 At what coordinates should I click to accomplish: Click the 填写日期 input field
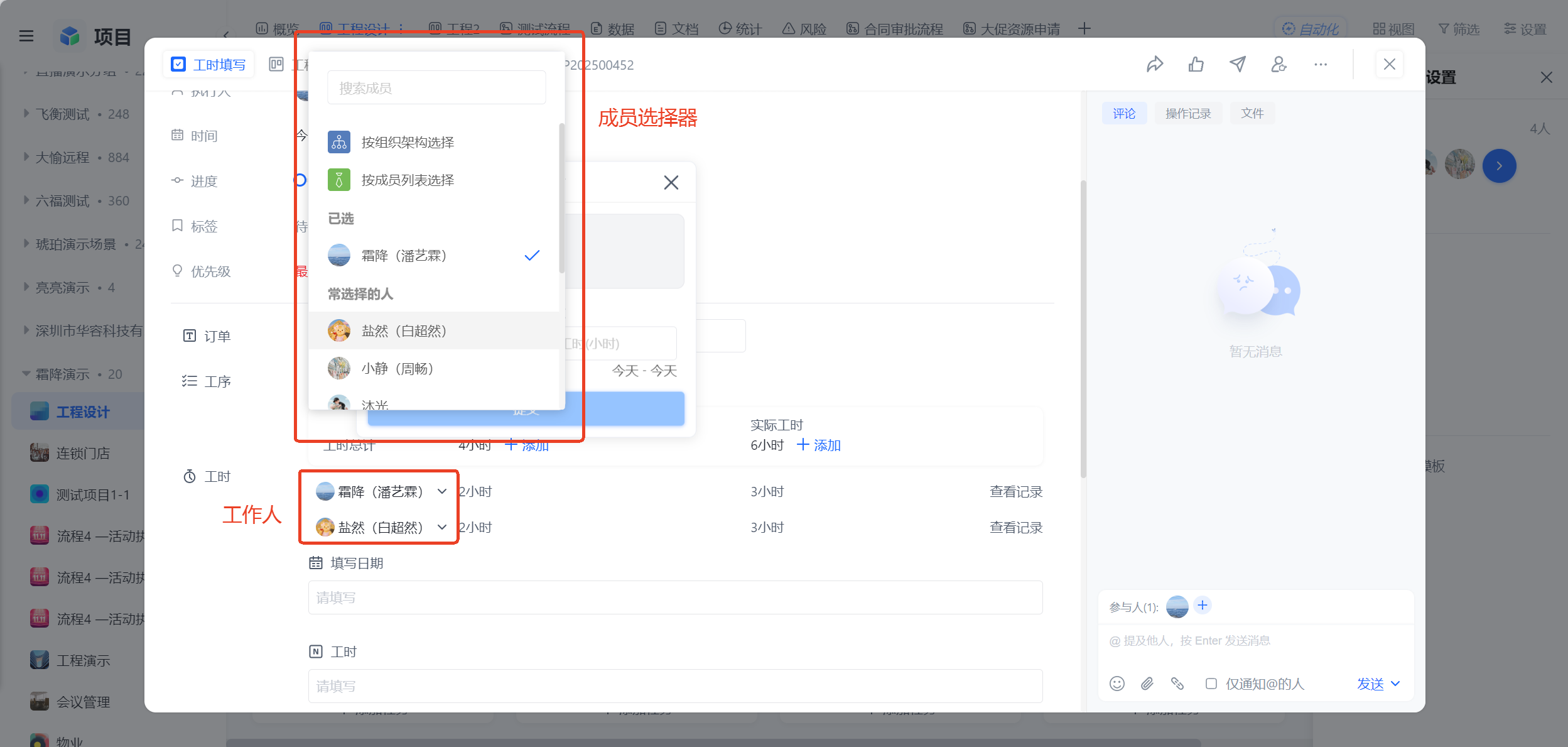coord(675,597)
